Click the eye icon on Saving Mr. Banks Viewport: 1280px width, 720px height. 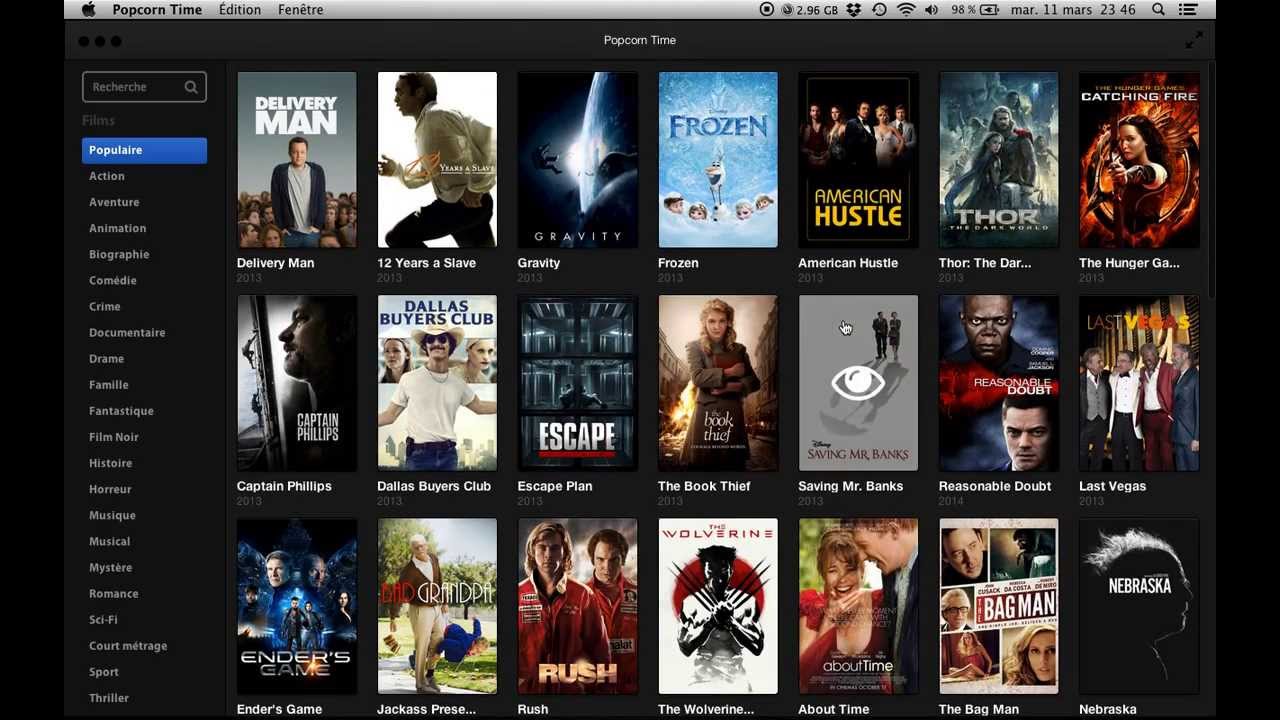pyautogui.click(x=858, y=383)
